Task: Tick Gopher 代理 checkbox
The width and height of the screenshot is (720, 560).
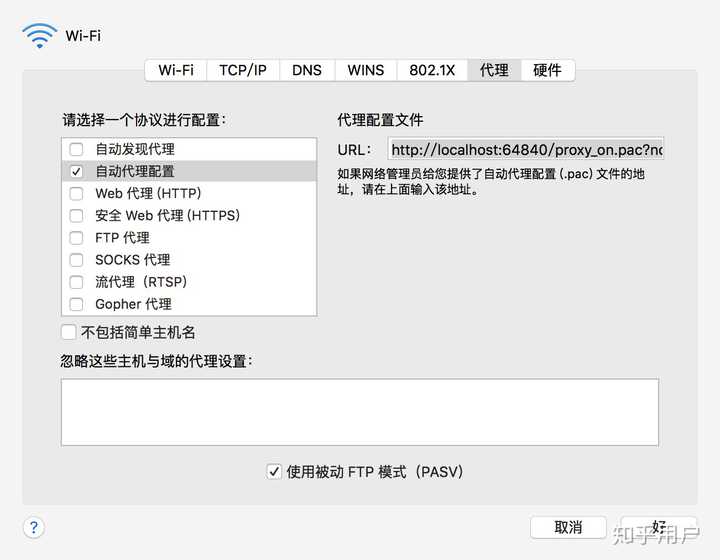Action: [76, 304]
